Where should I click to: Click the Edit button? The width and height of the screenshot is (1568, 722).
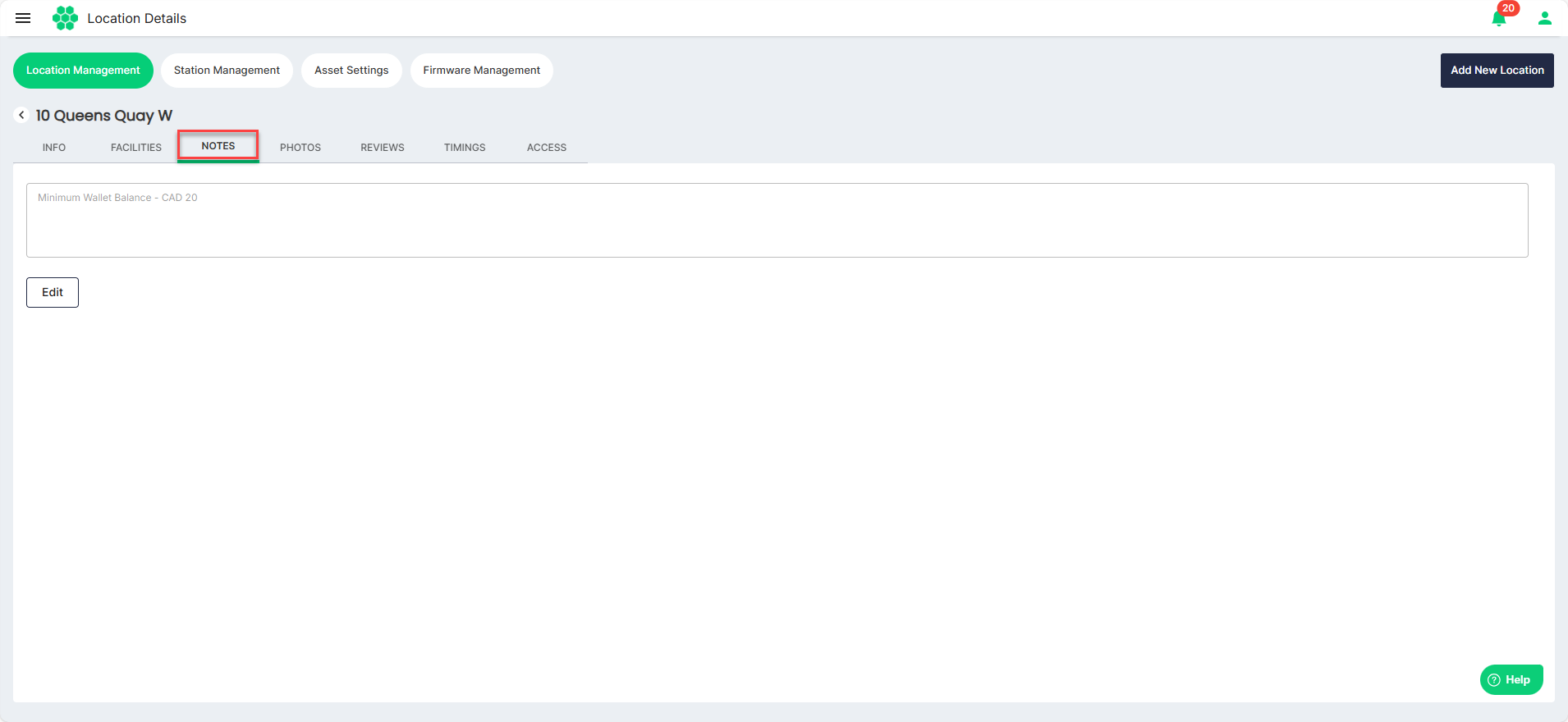[x=53, y=292]
